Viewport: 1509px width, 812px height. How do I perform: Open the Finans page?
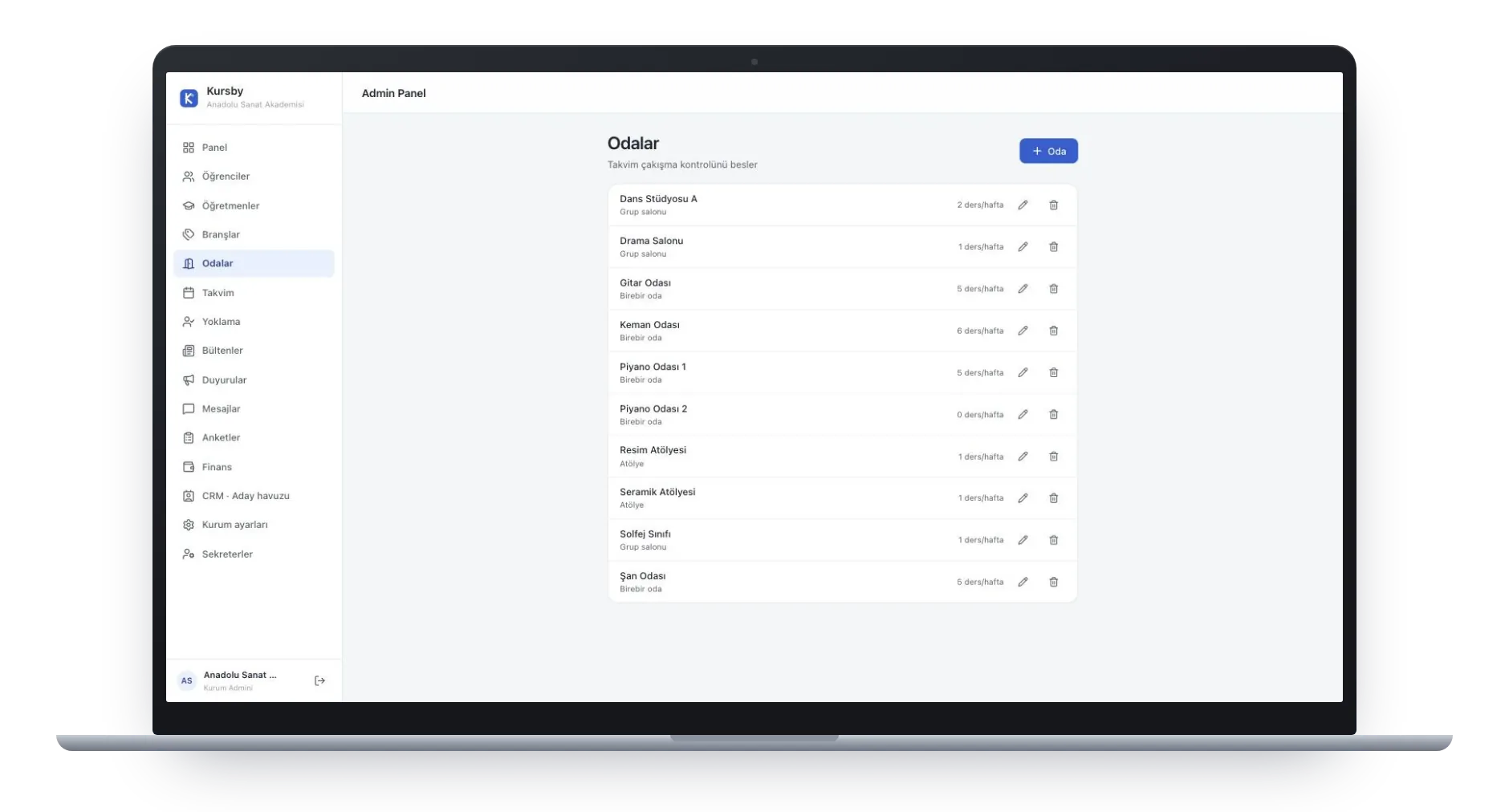254,467
